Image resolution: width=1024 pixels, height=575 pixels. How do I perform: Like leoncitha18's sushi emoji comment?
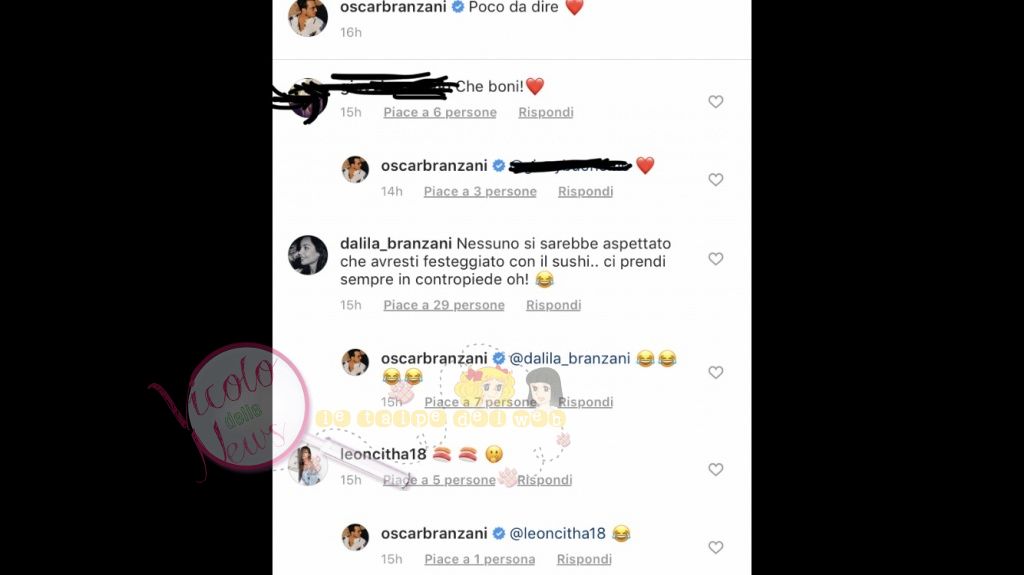(x=716, y=470)
